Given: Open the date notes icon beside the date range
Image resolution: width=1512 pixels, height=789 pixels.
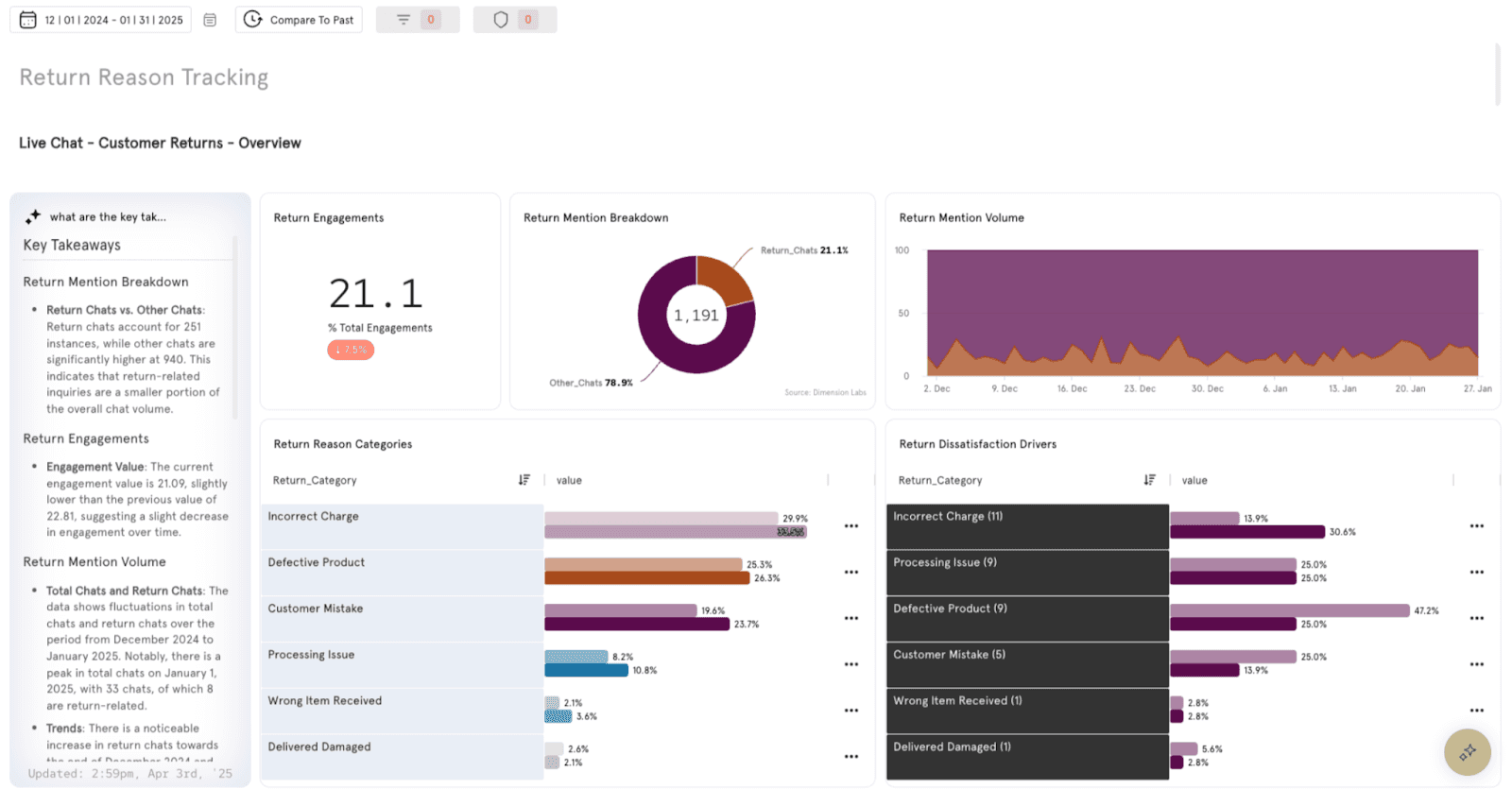Looking at the screenshot, I should pyautogui.click(x=210, y=20).
